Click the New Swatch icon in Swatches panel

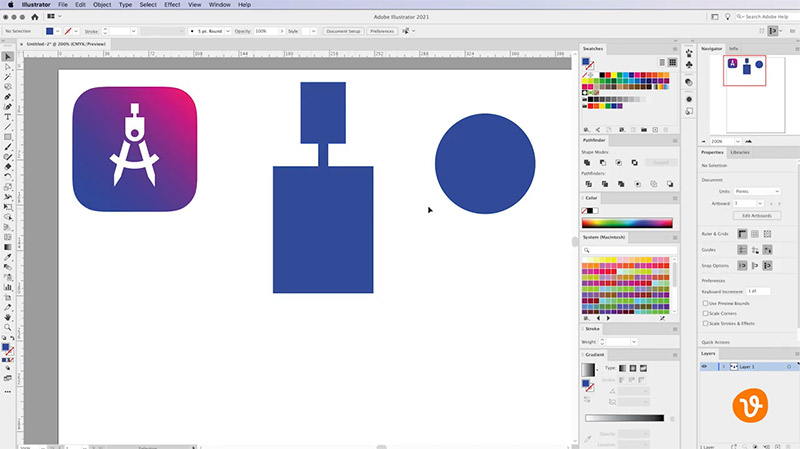[655, 130]
